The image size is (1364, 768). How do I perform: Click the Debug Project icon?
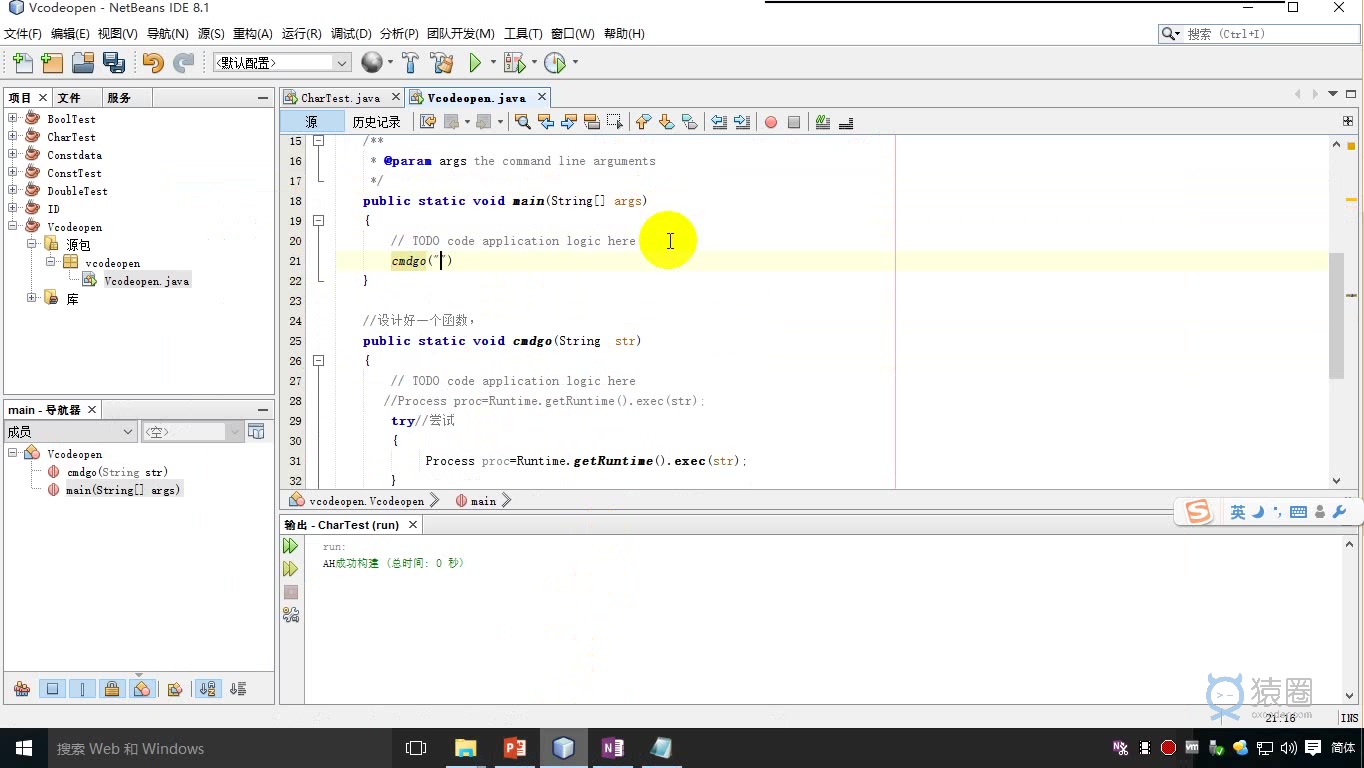(514, 63)
